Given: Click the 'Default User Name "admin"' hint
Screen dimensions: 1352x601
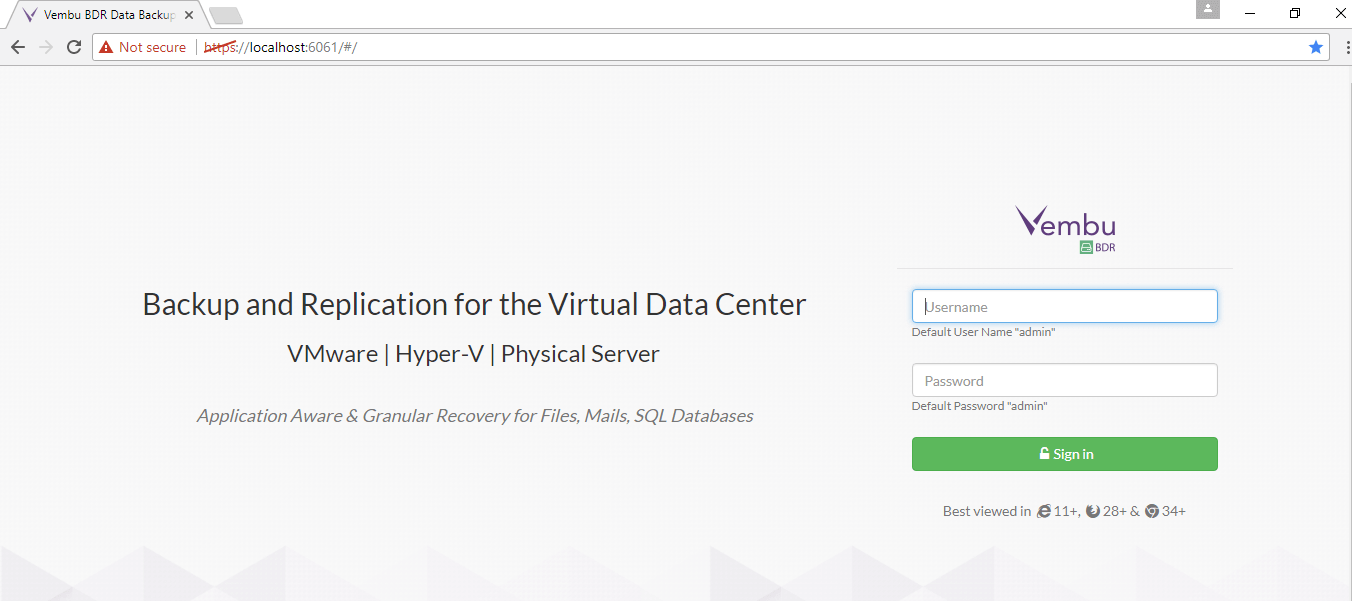Looking at the screenshot, I should tap(984, 332).
